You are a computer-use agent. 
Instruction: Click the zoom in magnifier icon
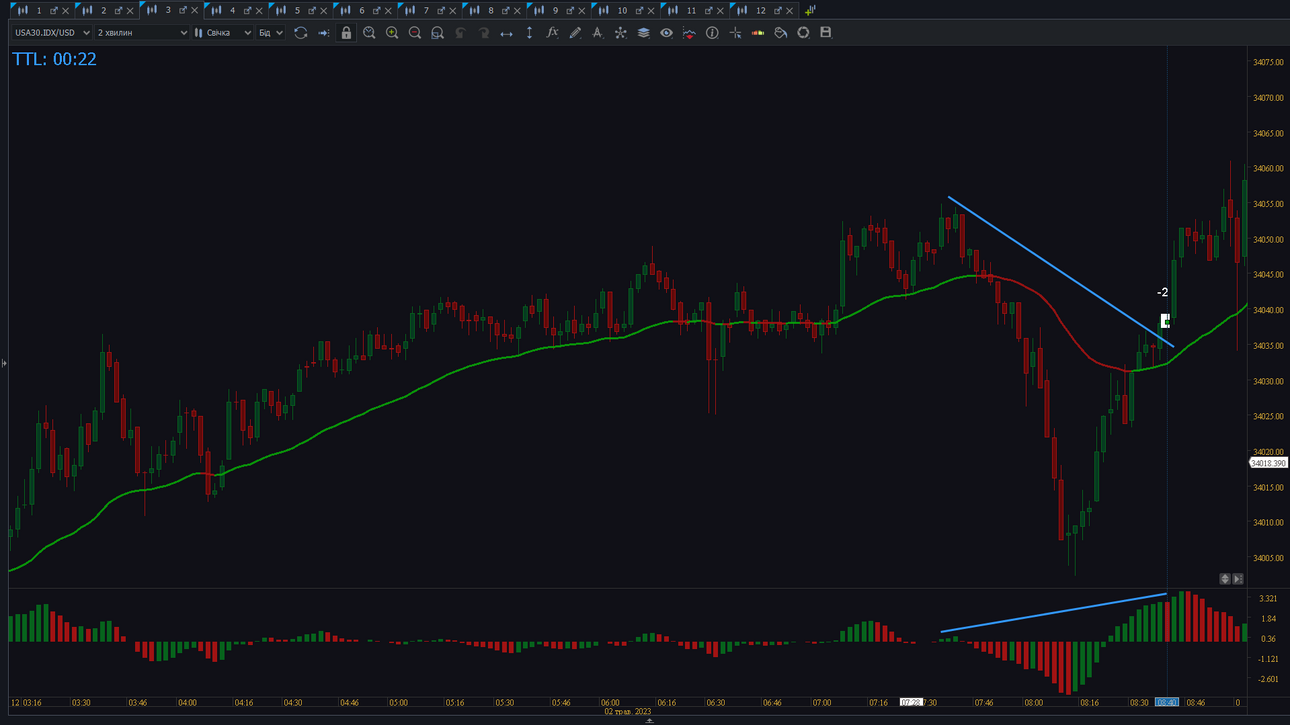coord(392,33)
